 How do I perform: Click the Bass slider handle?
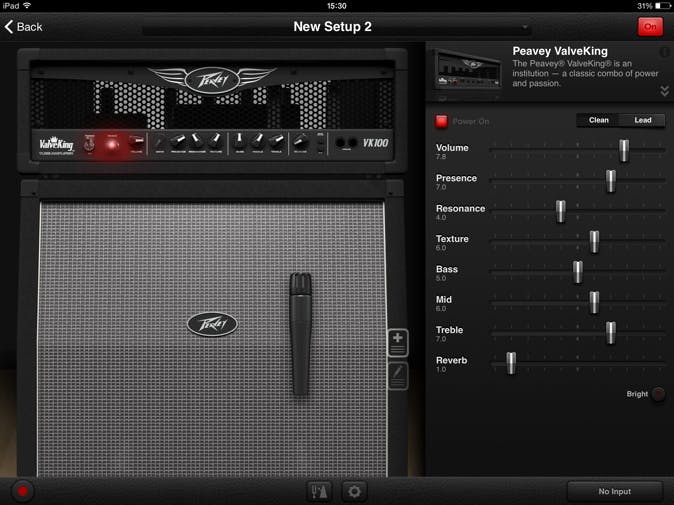(x=578, y=272)
